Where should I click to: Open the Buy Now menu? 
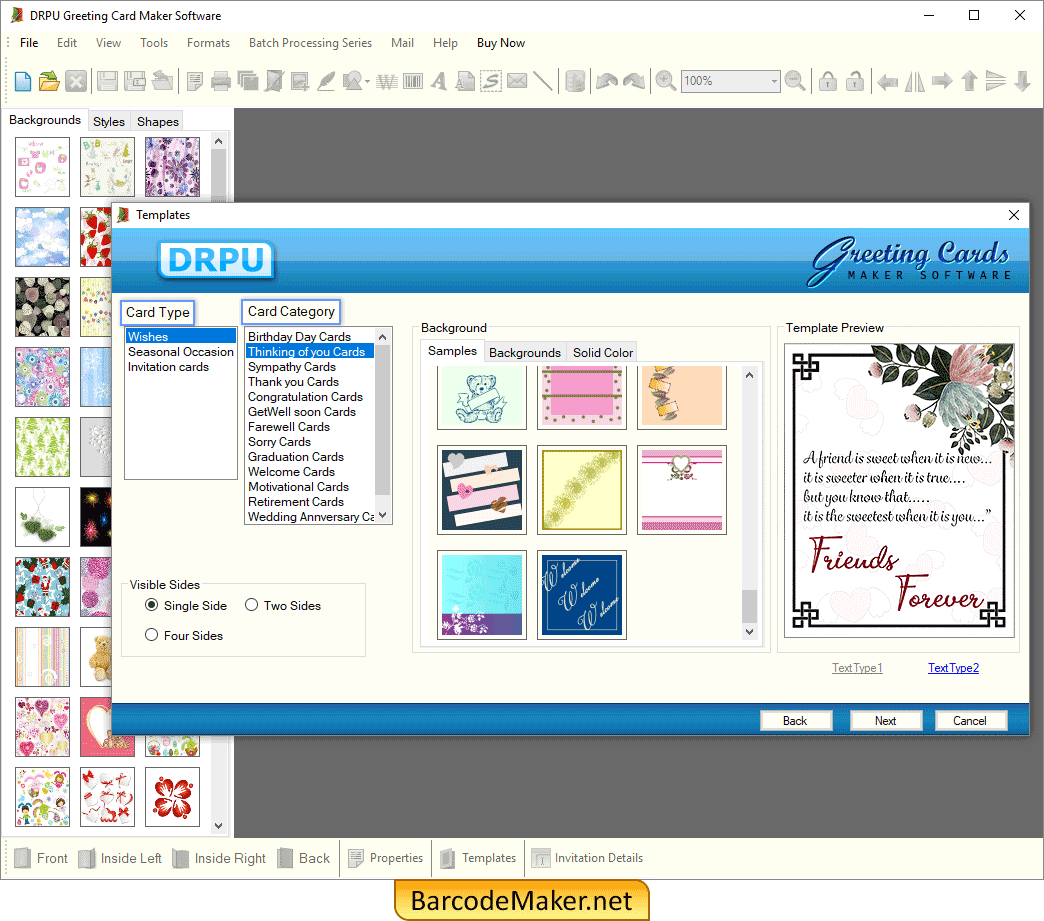501,43
